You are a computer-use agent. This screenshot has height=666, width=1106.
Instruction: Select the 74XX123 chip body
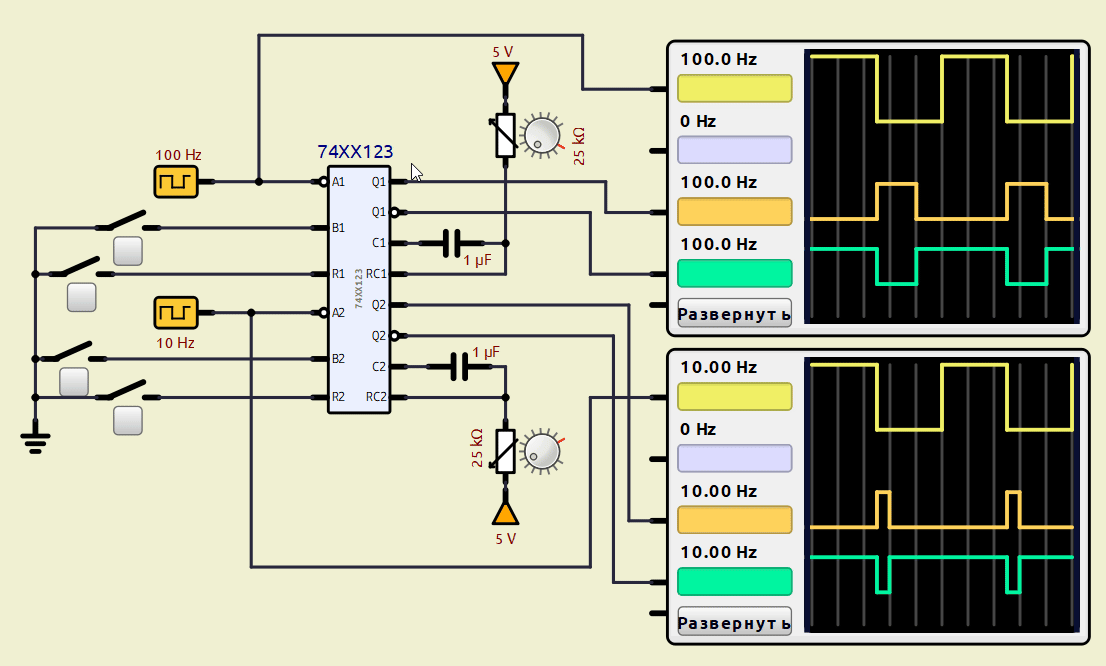click(x=360, y=289)
